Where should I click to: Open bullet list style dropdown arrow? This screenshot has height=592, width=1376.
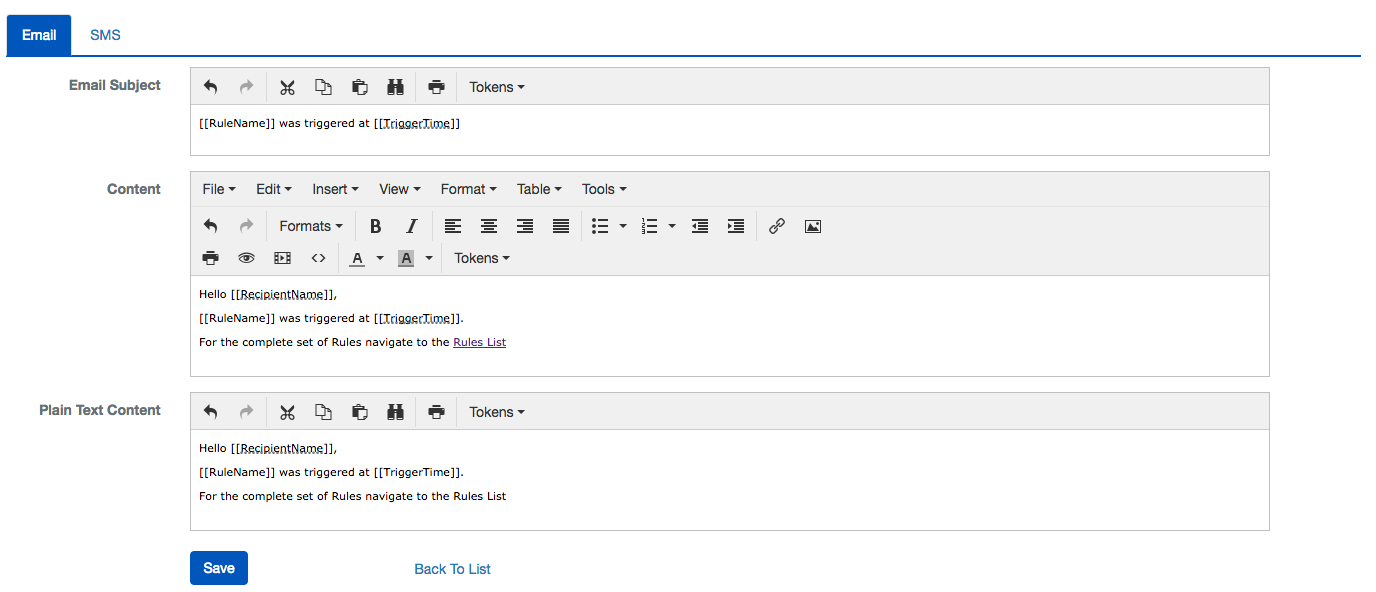click(623, 226)
